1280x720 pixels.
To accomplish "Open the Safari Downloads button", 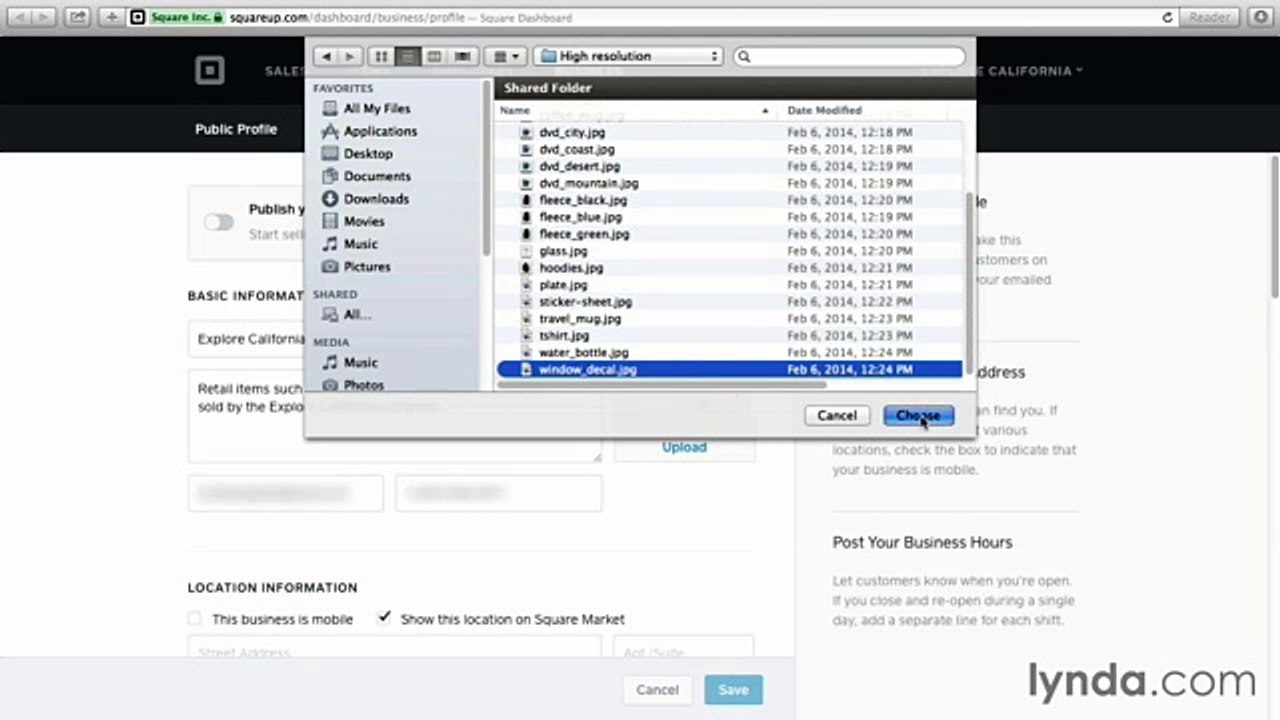I will 1259,17.
